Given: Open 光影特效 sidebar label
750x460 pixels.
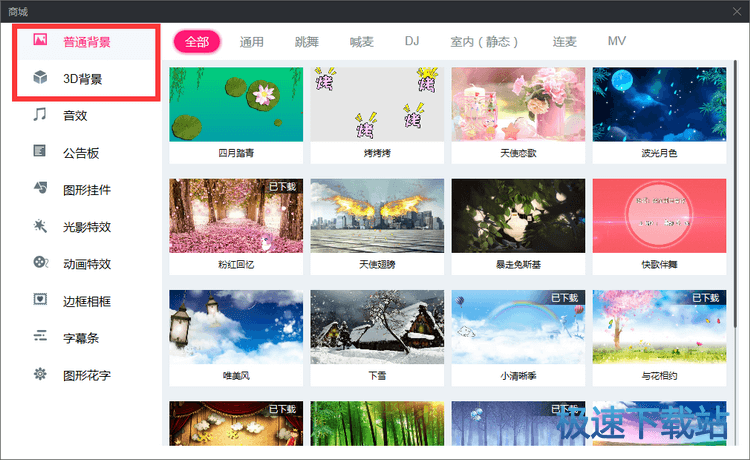Looking at the screenshot, I should [x=87, y=227].
